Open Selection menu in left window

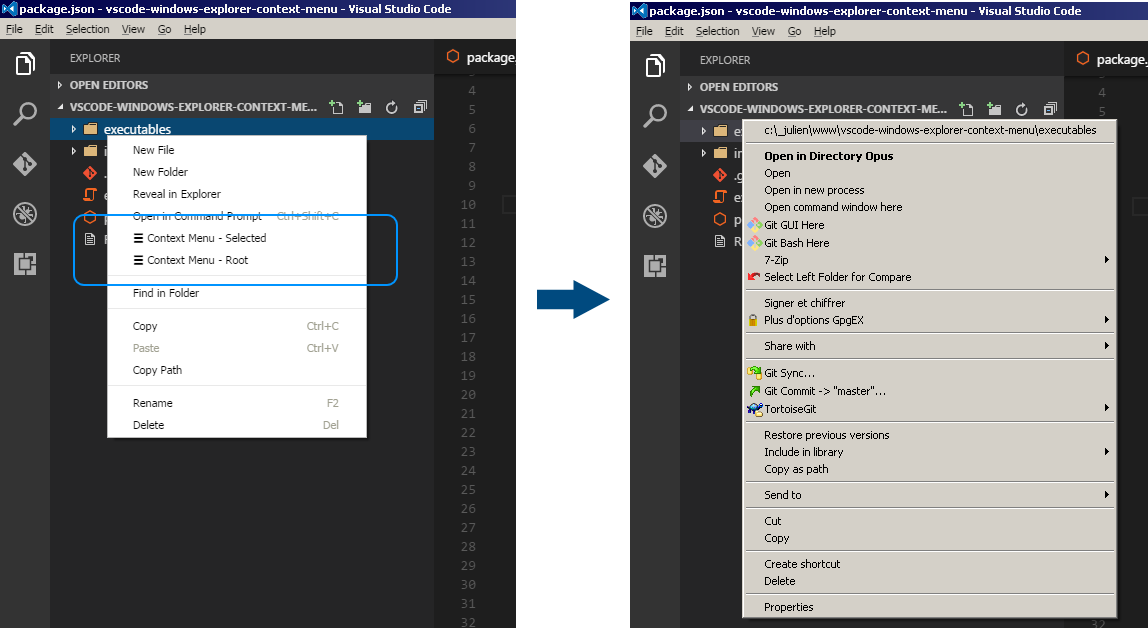pyautogui.click(x=87, y=29)
